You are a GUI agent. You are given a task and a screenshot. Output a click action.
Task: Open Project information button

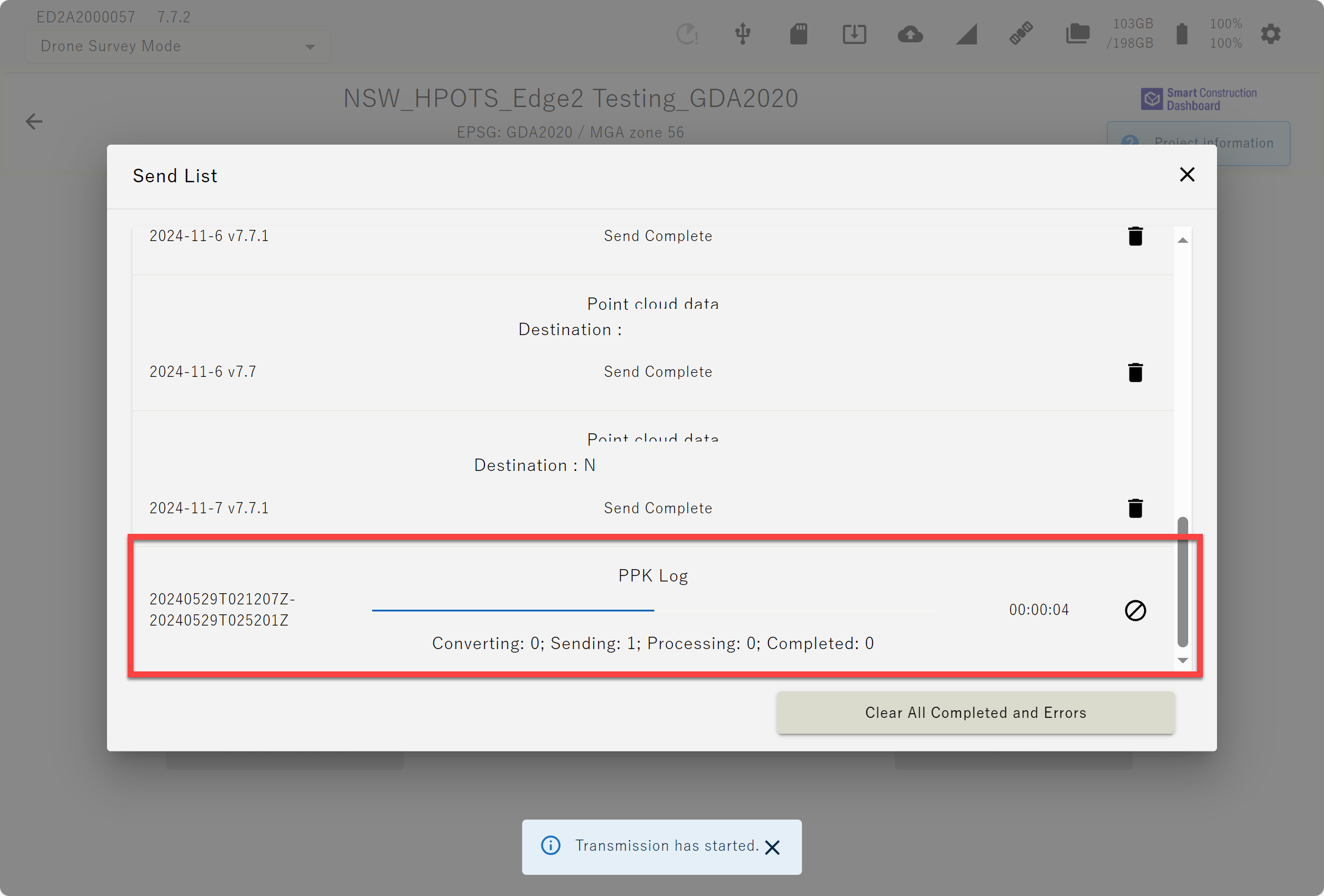point(1198,143)
